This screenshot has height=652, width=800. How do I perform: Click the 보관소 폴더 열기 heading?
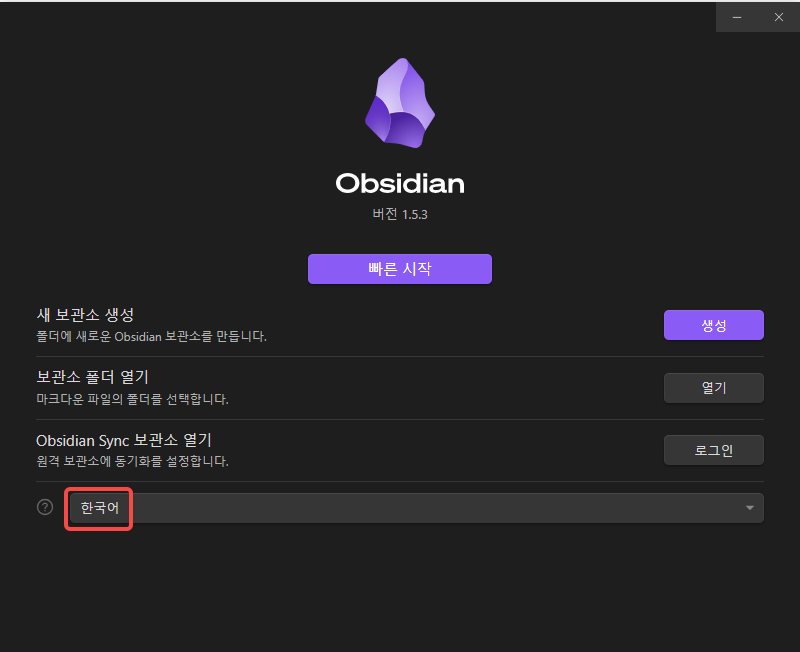coord(92,377)
